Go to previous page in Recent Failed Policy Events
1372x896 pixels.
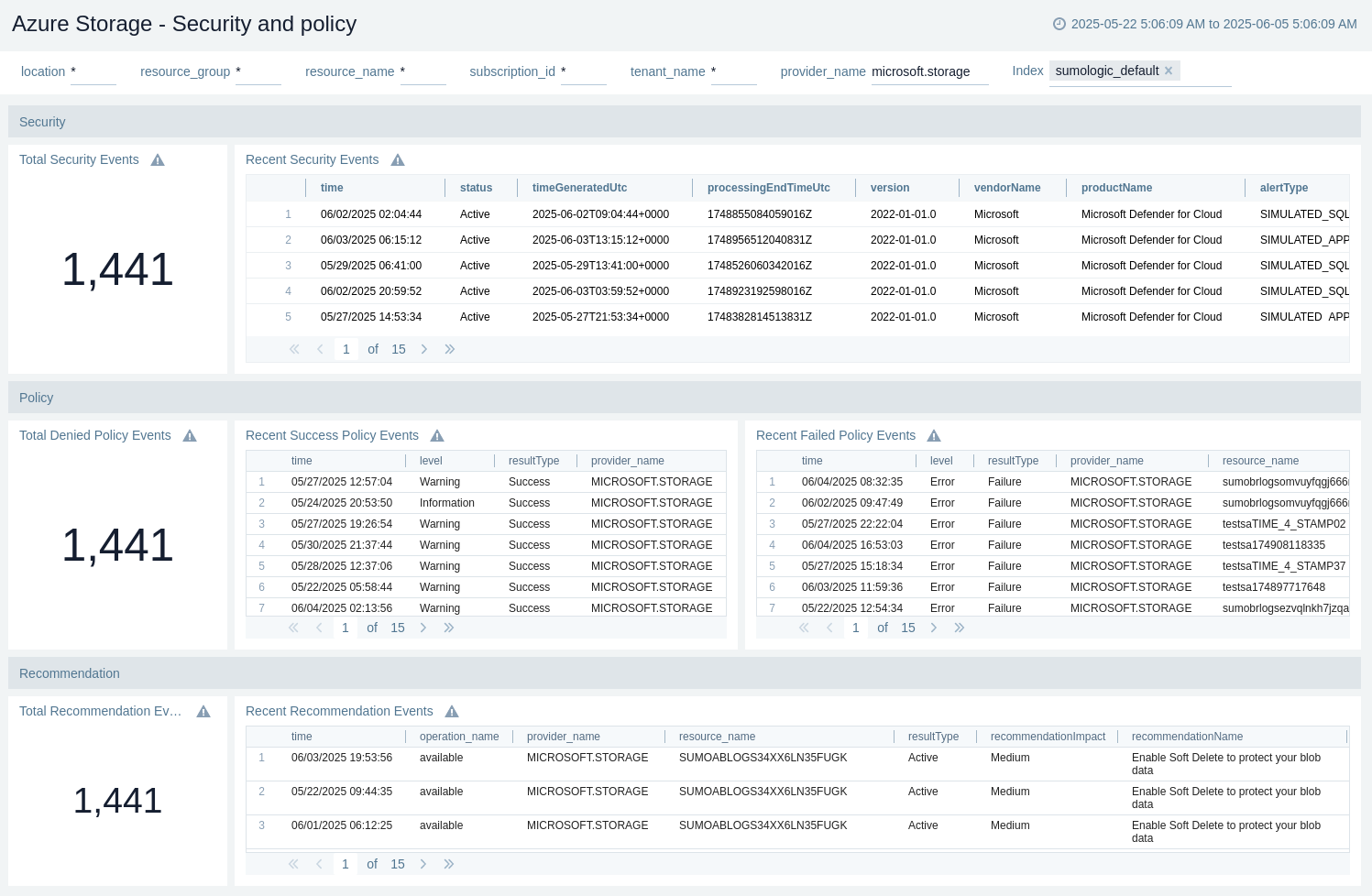[x=829, y=628]
